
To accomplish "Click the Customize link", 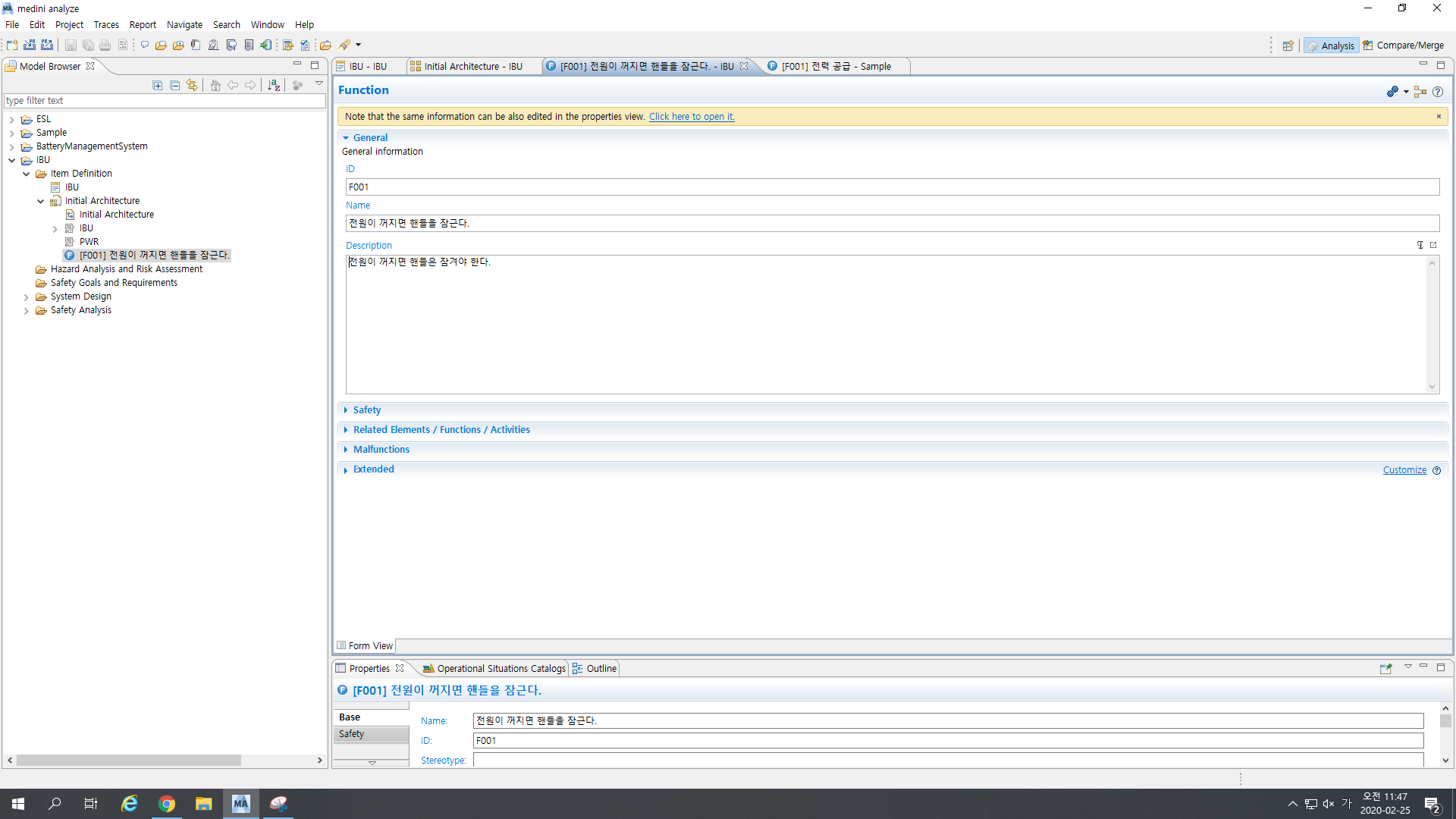I will coord(1404,470).
